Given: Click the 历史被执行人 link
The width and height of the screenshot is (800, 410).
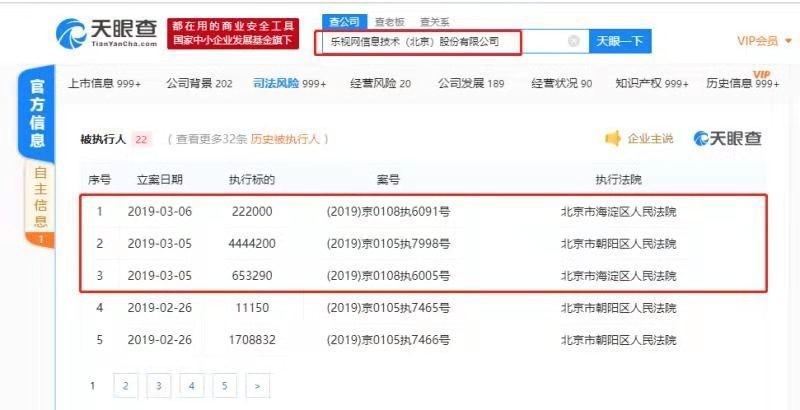Looking at the screenshot, I should [290, 139].
